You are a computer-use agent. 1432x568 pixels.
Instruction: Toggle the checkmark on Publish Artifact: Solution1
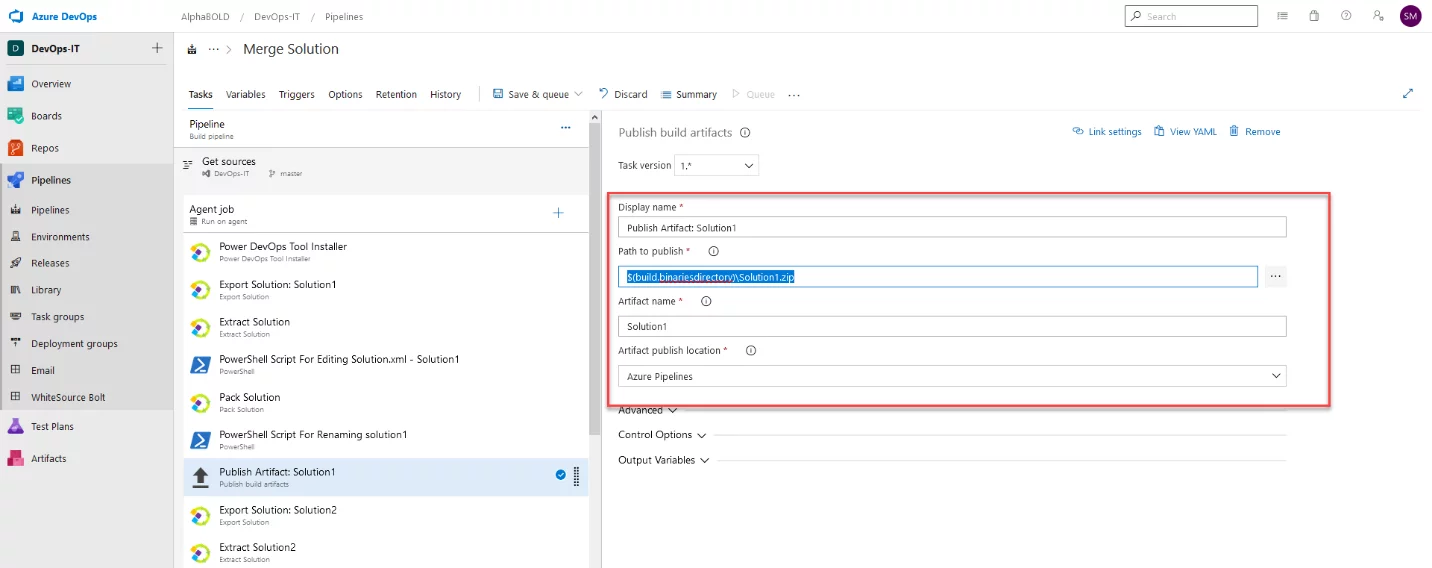[561, 475]
